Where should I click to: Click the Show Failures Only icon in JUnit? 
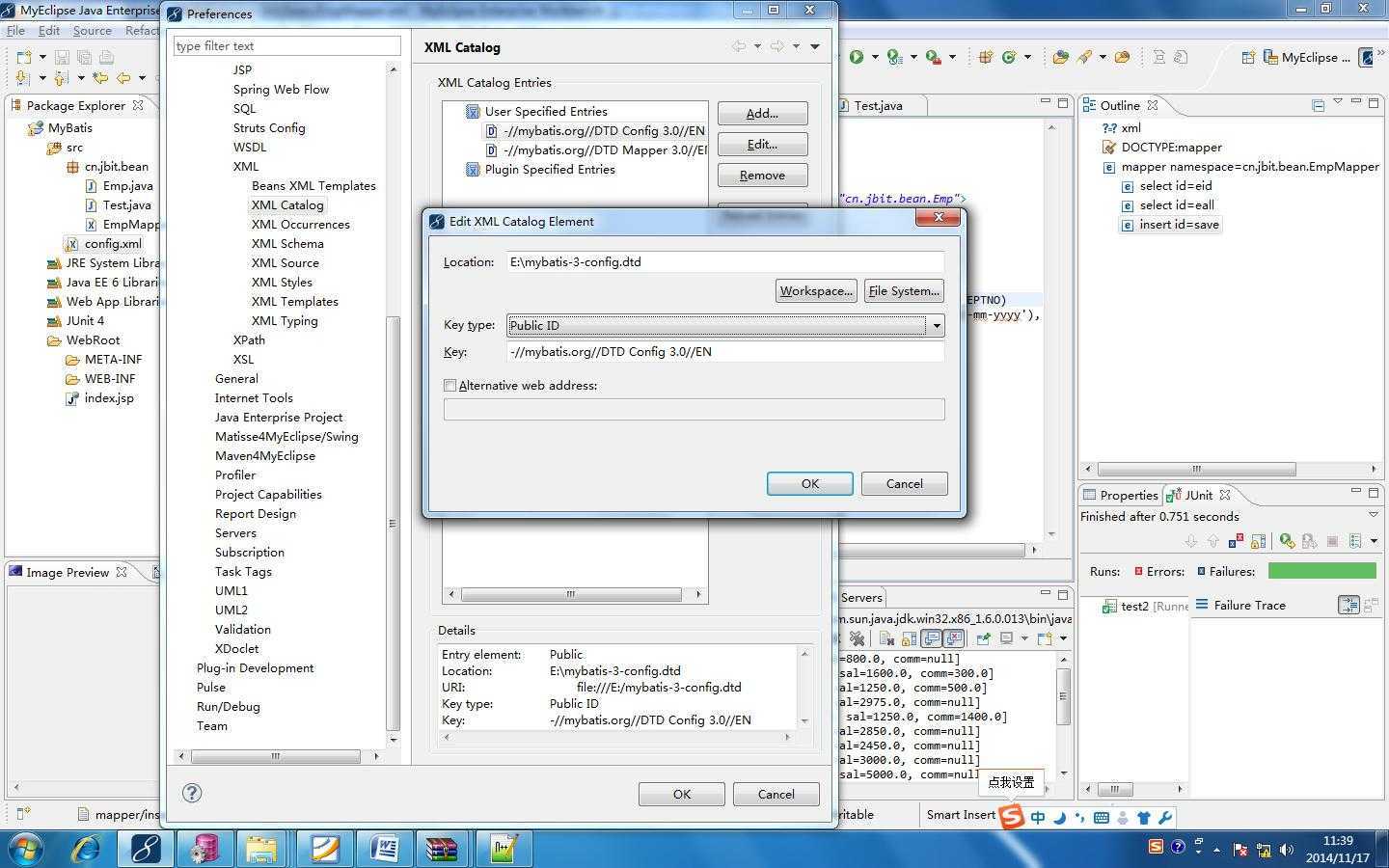[1234, 541]
